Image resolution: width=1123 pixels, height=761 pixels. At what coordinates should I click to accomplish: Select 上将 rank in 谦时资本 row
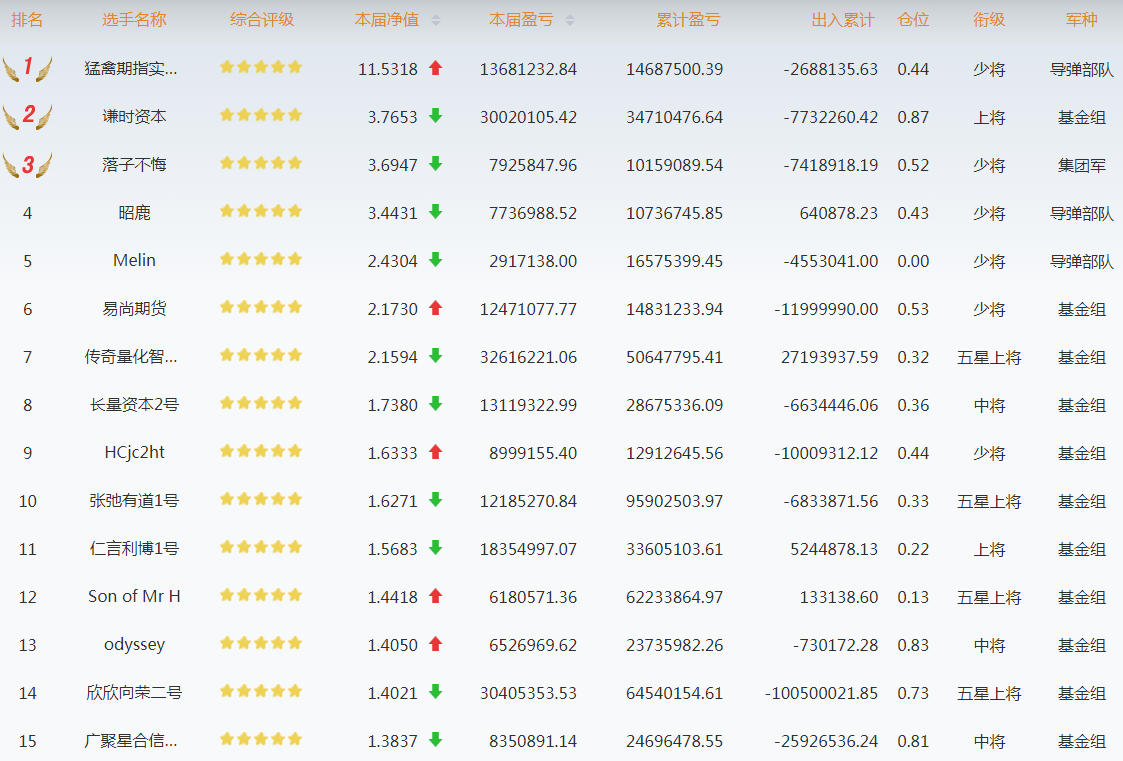point(989,117)
